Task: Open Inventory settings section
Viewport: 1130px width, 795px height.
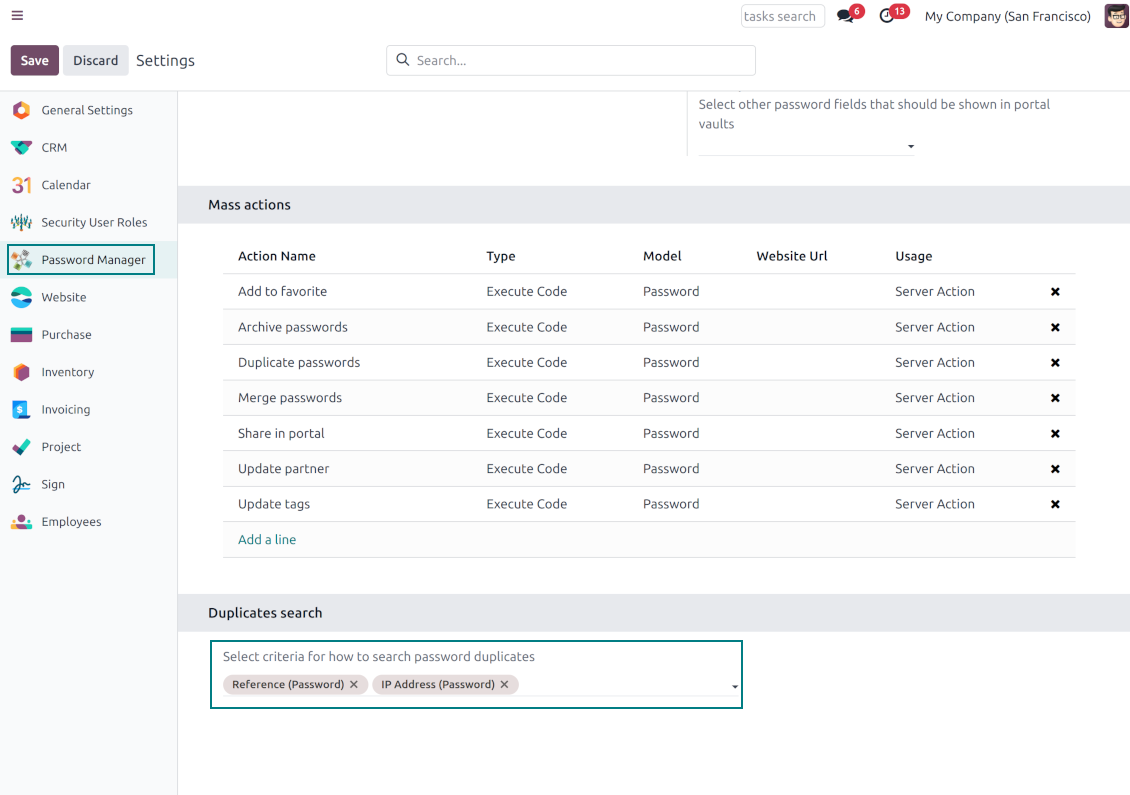Action: tap(68, 372)
